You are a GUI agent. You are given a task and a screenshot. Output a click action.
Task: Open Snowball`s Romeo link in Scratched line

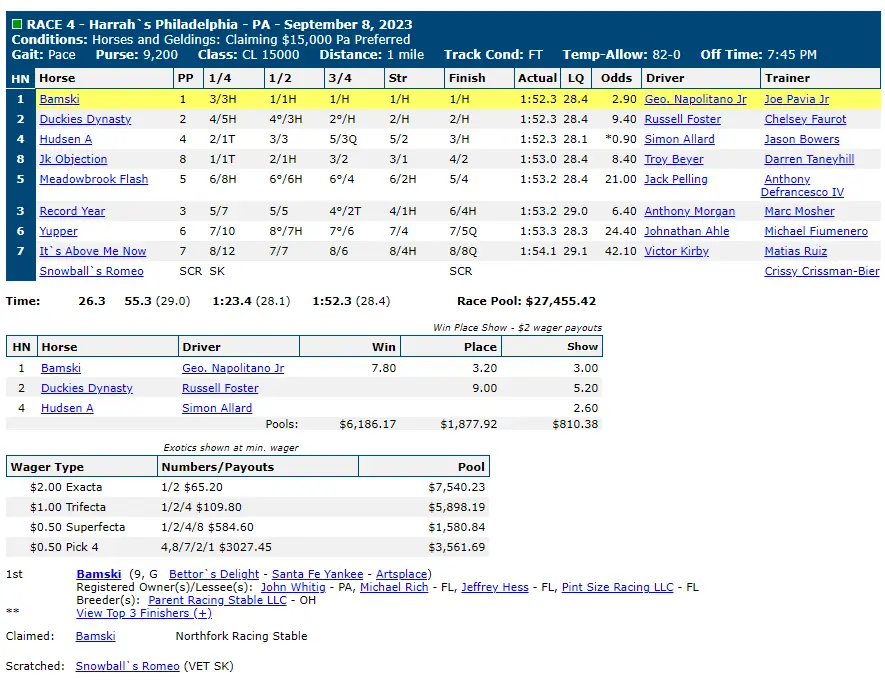coord(128,666)
